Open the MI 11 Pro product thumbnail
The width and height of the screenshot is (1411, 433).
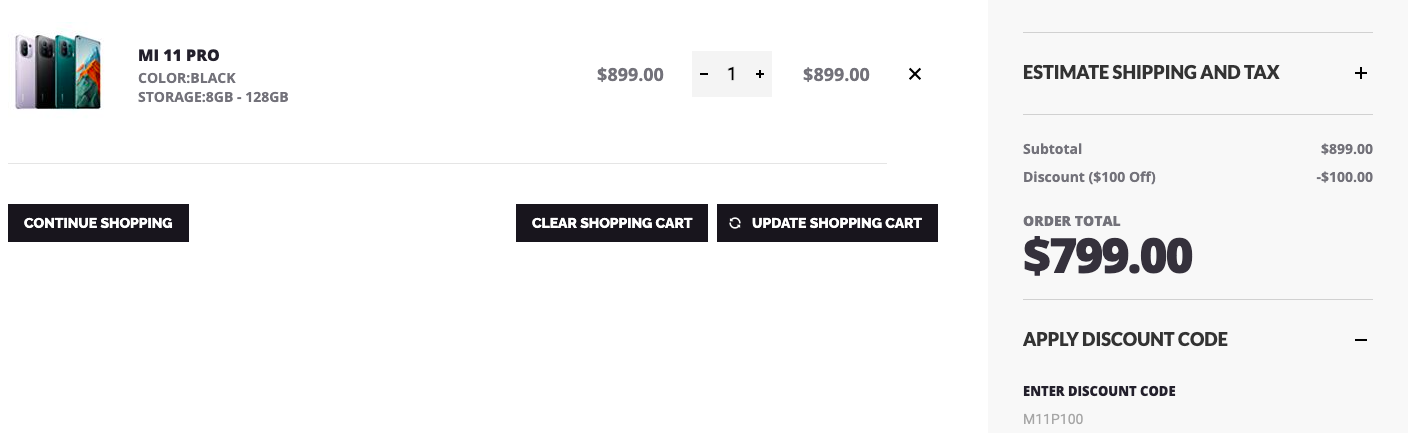(58, 72)
